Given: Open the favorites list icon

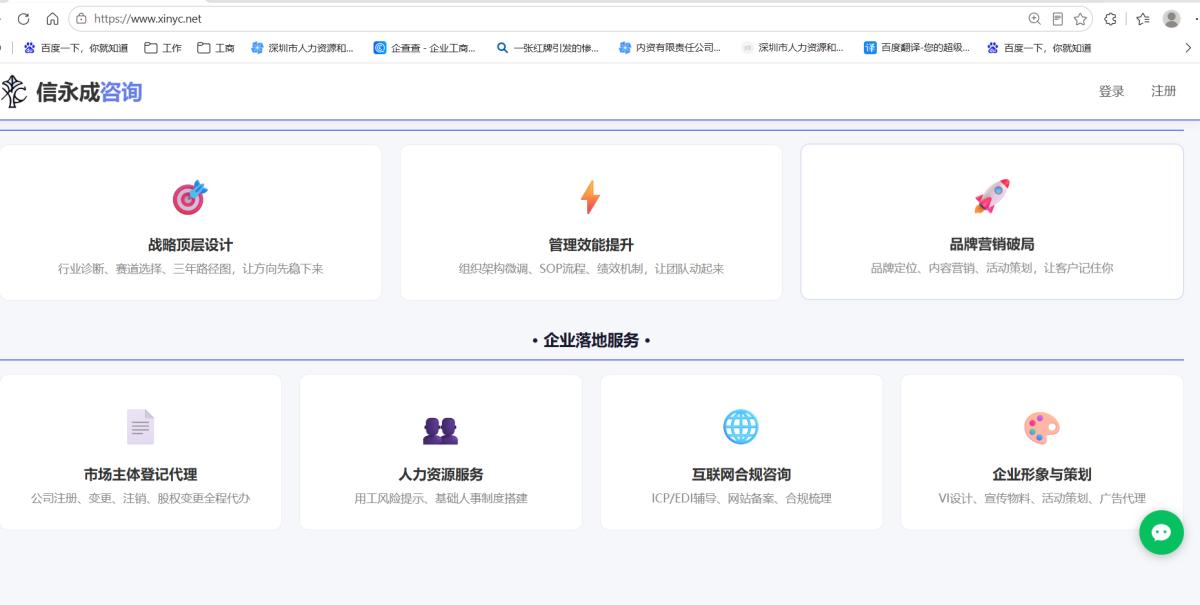Looking at the screenshot, I should point(1143,19).
